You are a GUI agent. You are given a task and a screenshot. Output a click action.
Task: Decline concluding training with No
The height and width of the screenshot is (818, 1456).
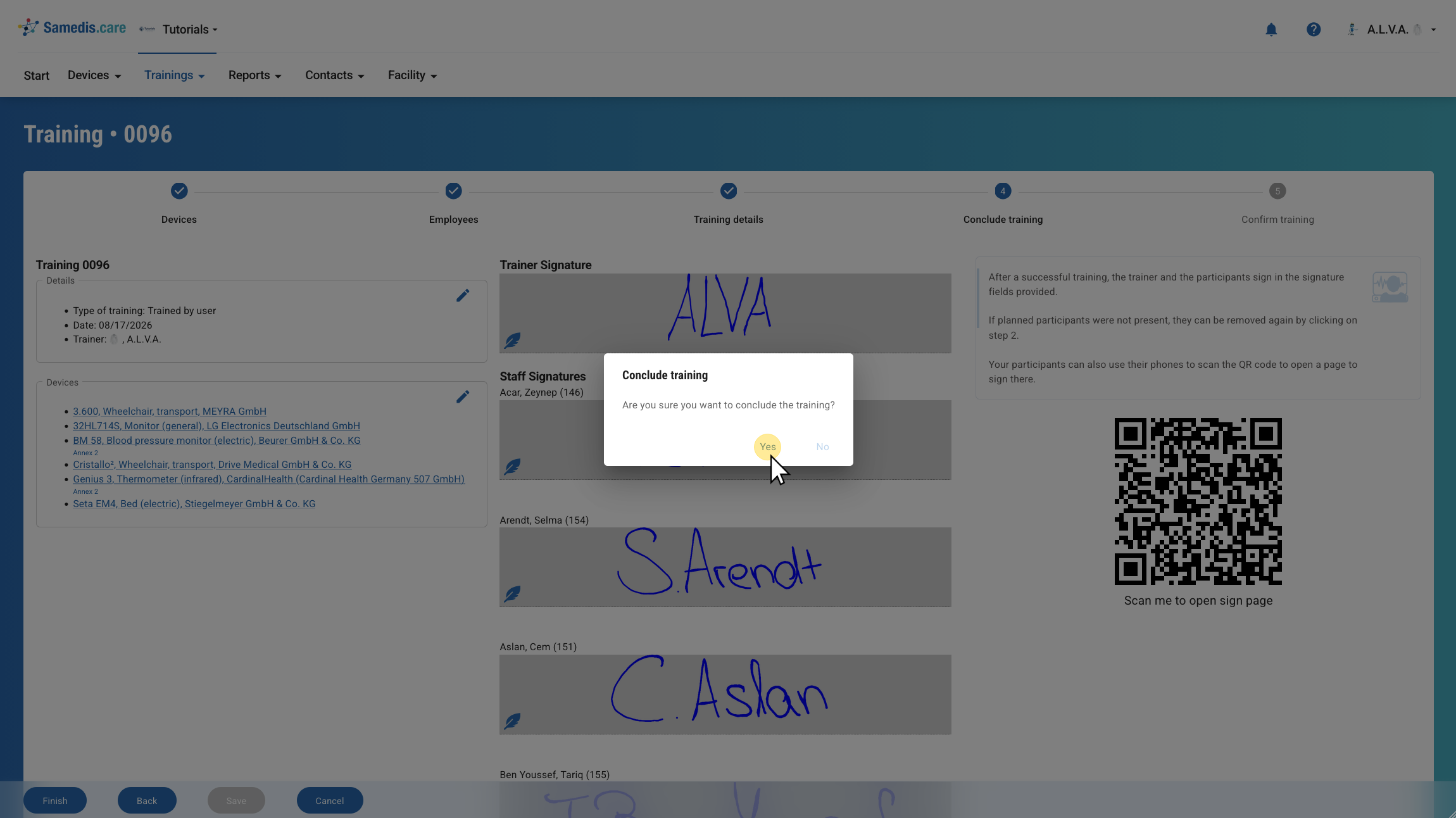coord(822,447)
